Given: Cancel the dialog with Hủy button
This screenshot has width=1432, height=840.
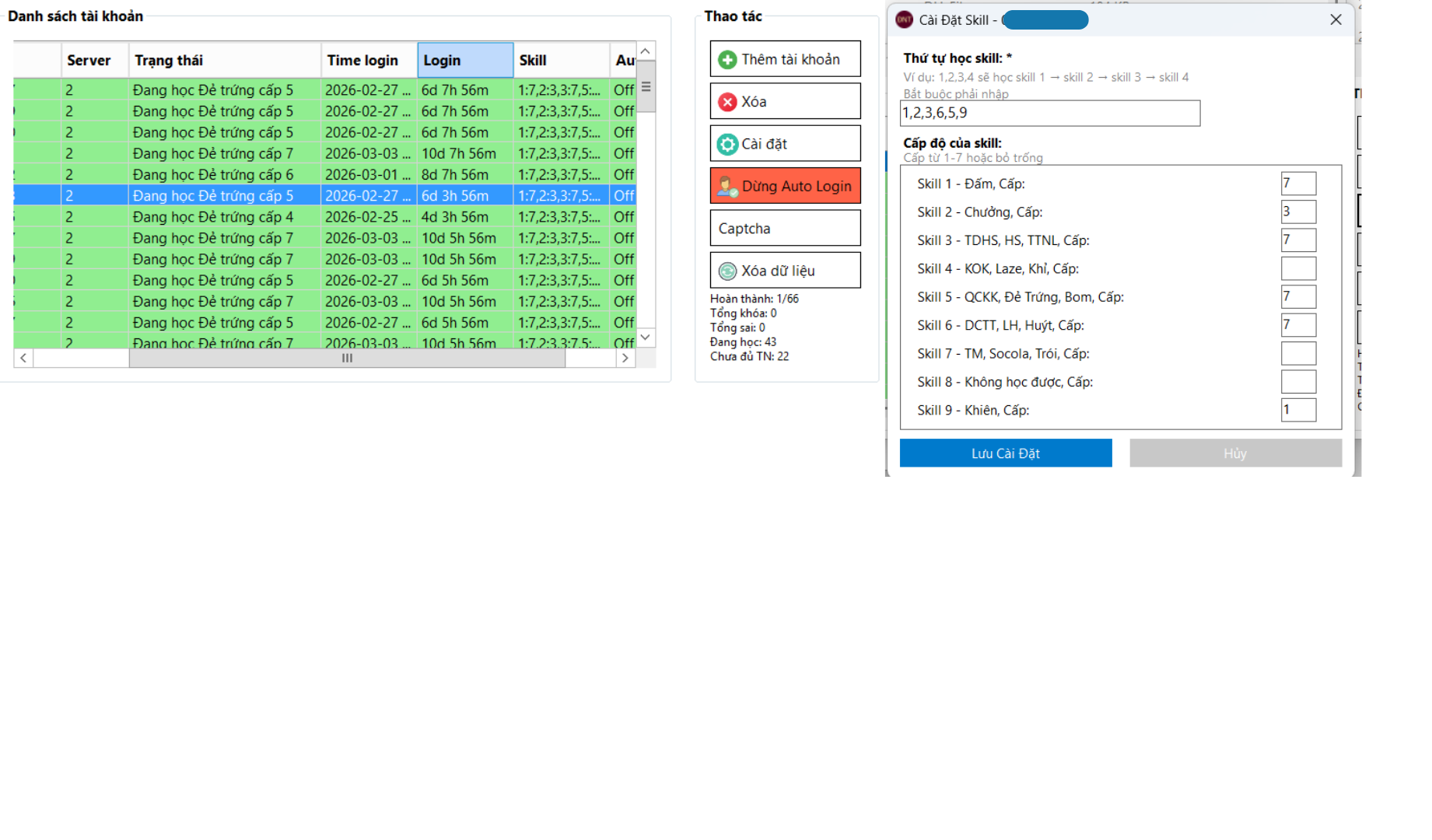Looking at the screenshot, I should pos(1234,453).
